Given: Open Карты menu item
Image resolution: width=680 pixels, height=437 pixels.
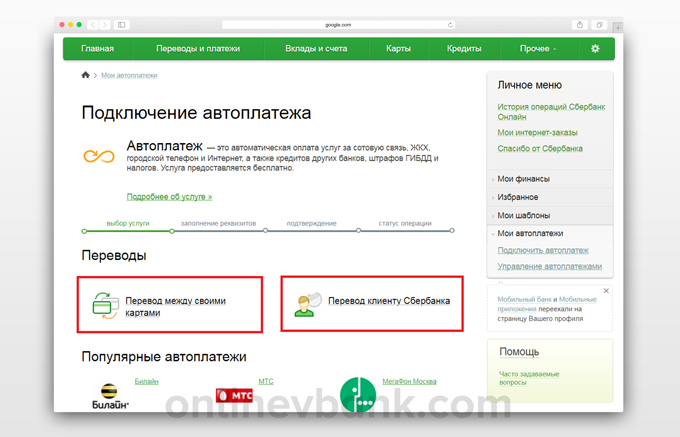Looking at the screenshot, I should (399, 49).
